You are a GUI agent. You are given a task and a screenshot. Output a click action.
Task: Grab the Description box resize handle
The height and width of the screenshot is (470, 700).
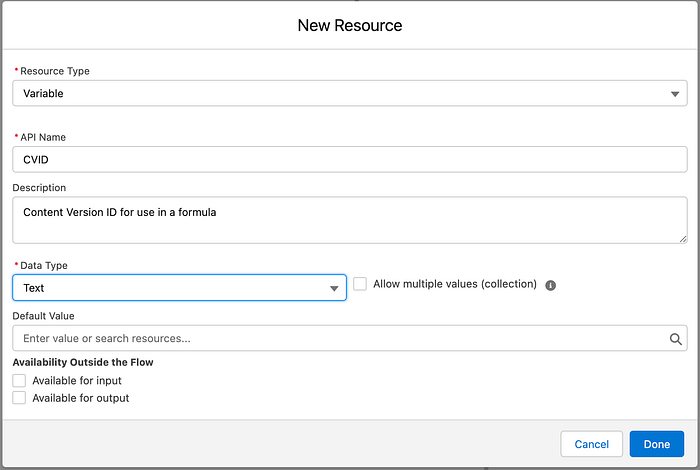pyautogui.click(x=683, y=238)
